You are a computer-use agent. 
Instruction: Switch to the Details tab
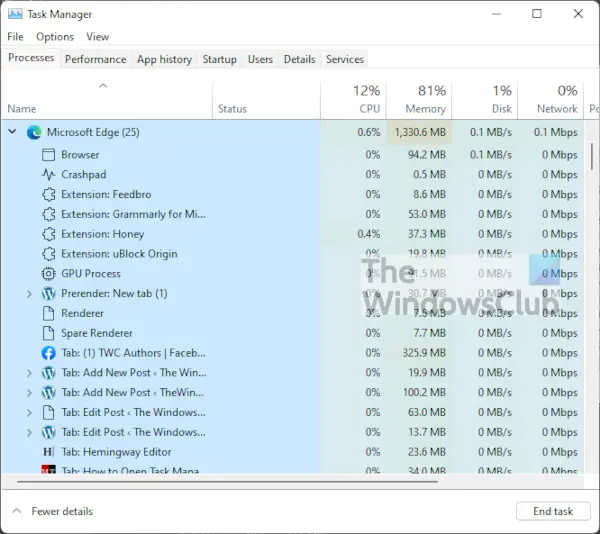tap(300, 59)
